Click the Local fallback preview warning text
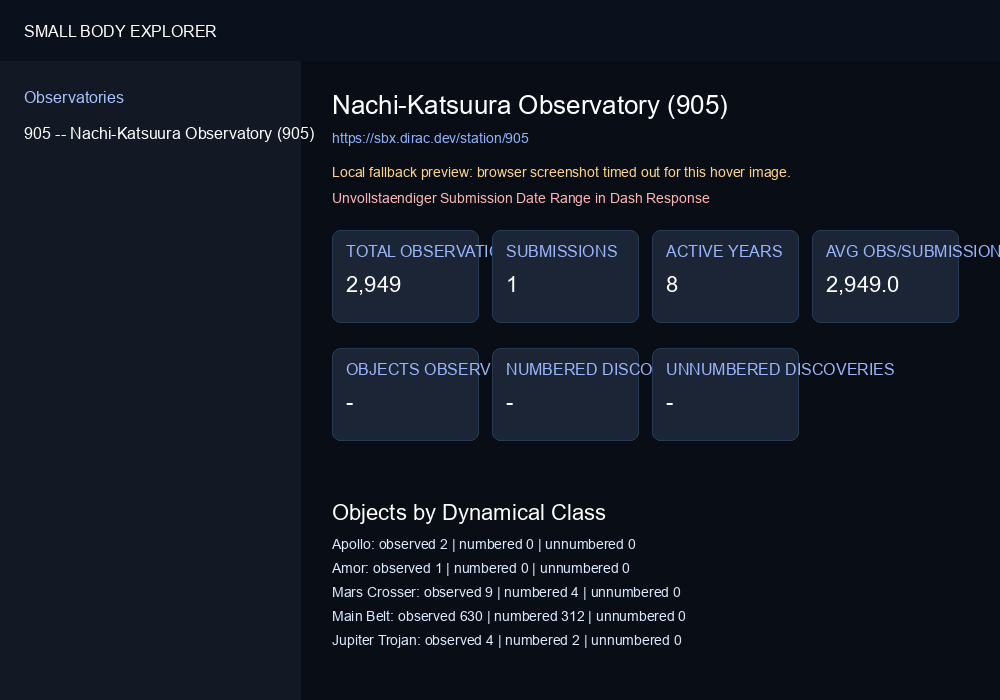 click(x=561, y=172)
